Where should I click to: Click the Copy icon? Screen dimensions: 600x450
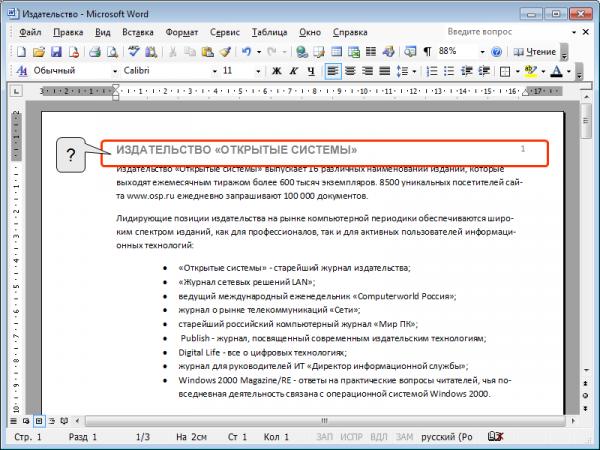tap(190, 52)
